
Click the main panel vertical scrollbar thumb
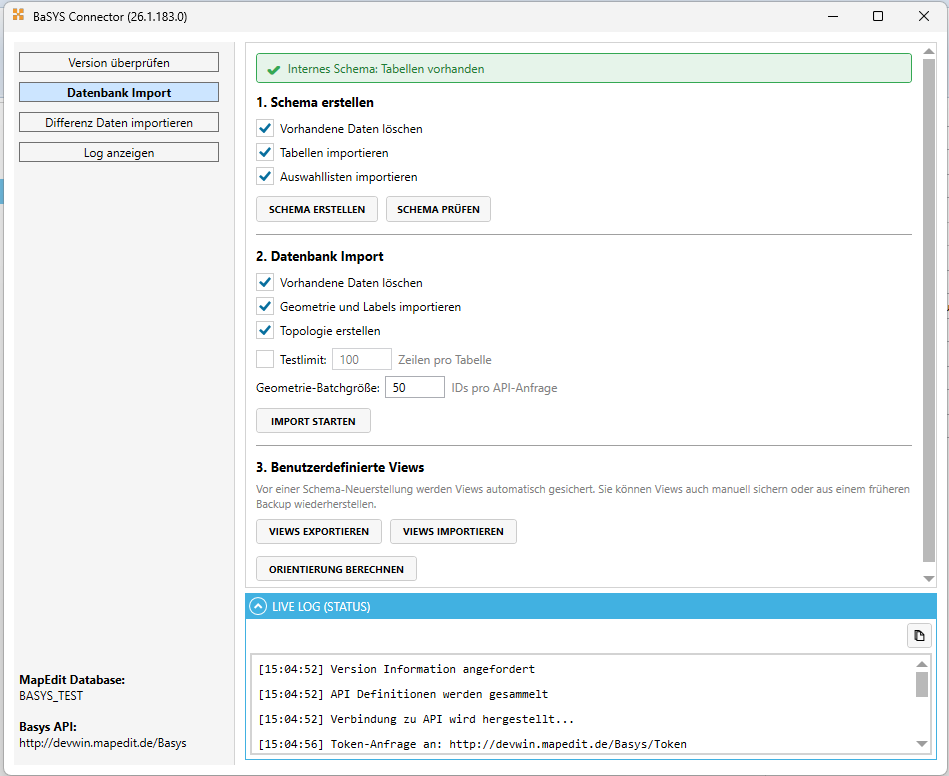click(x=929, y=311)
